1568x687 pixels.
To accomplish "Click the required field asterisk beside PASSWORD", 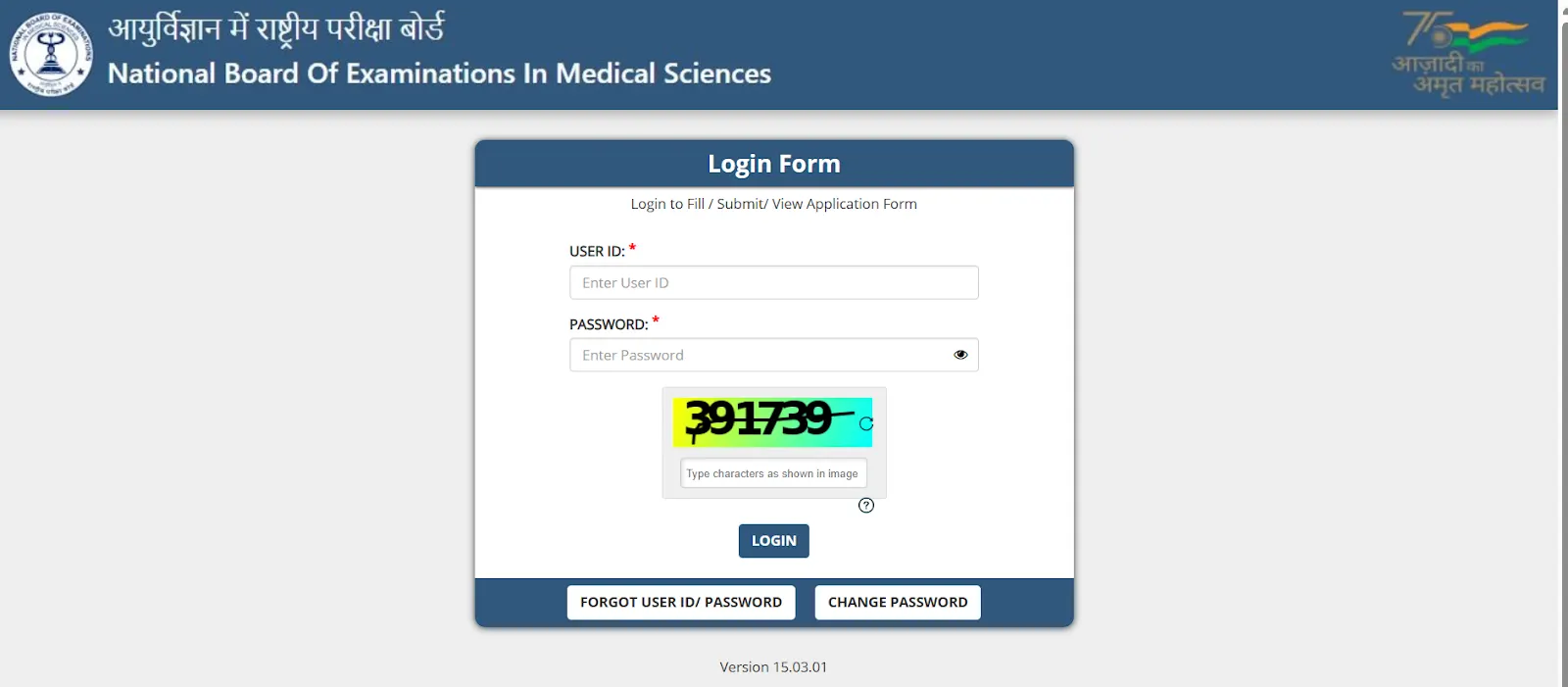I will pos(656,319).
